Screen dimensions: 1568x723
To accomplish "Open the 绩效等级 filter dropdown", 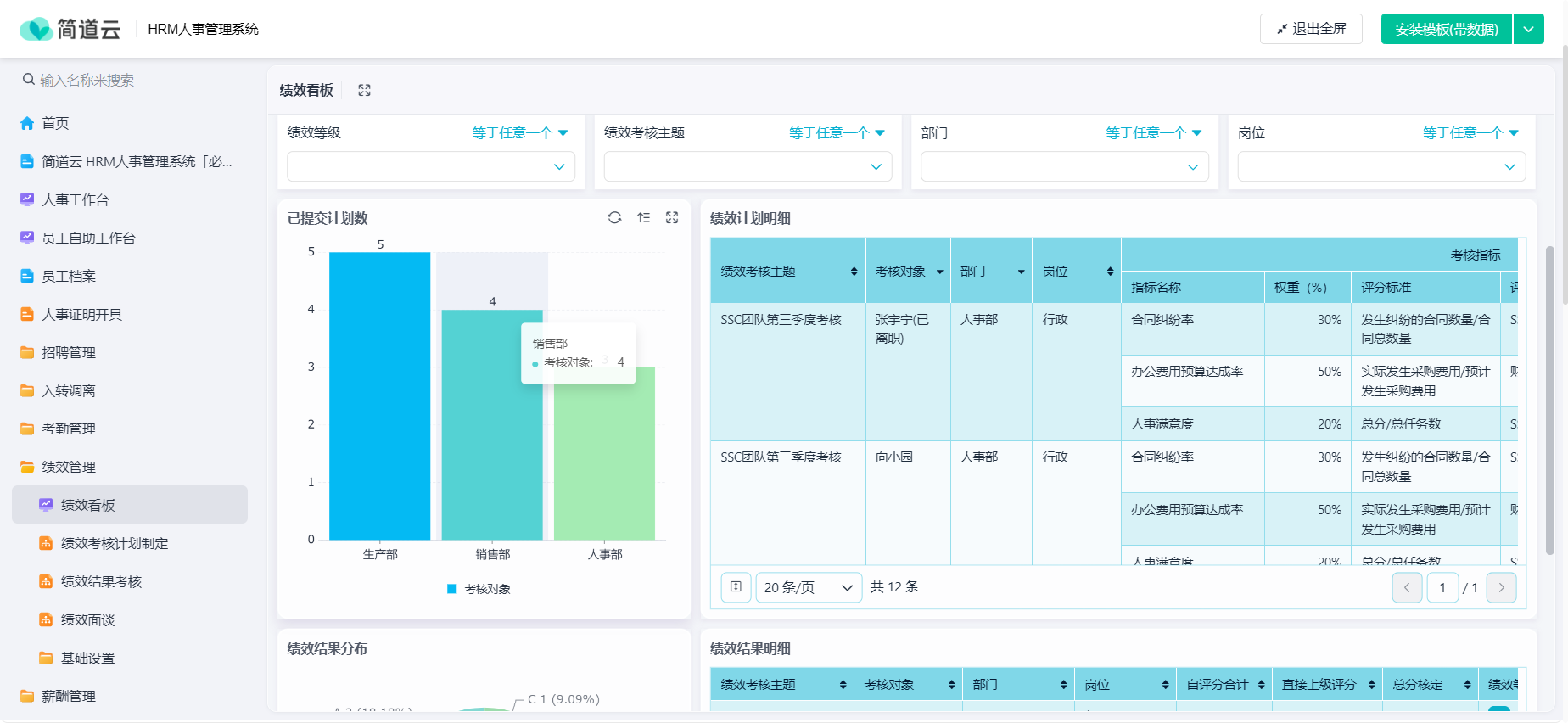I will pyautogui.click(x=431, y=166).
